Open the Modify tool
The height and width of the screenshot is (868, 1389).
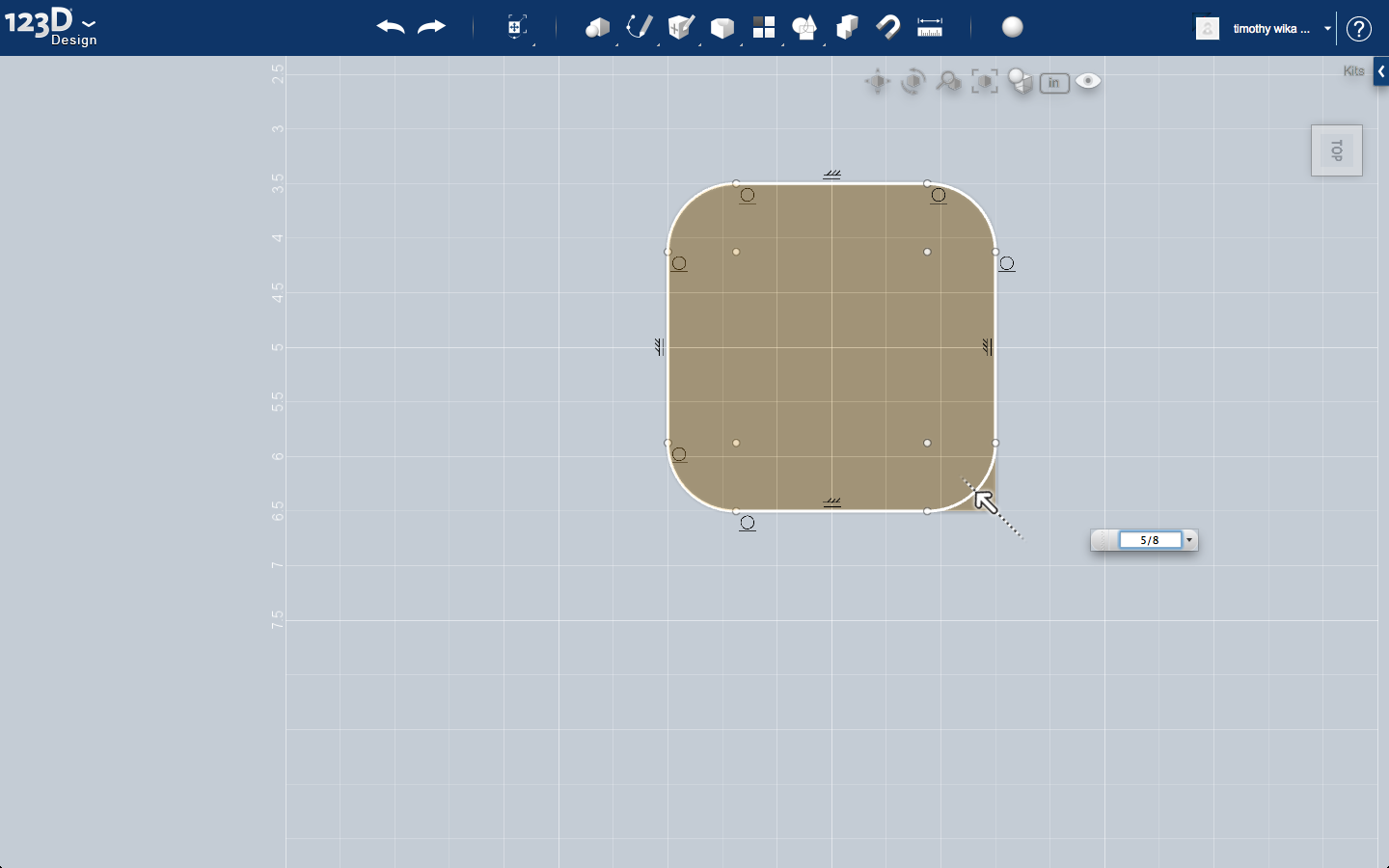coord(722,28)
